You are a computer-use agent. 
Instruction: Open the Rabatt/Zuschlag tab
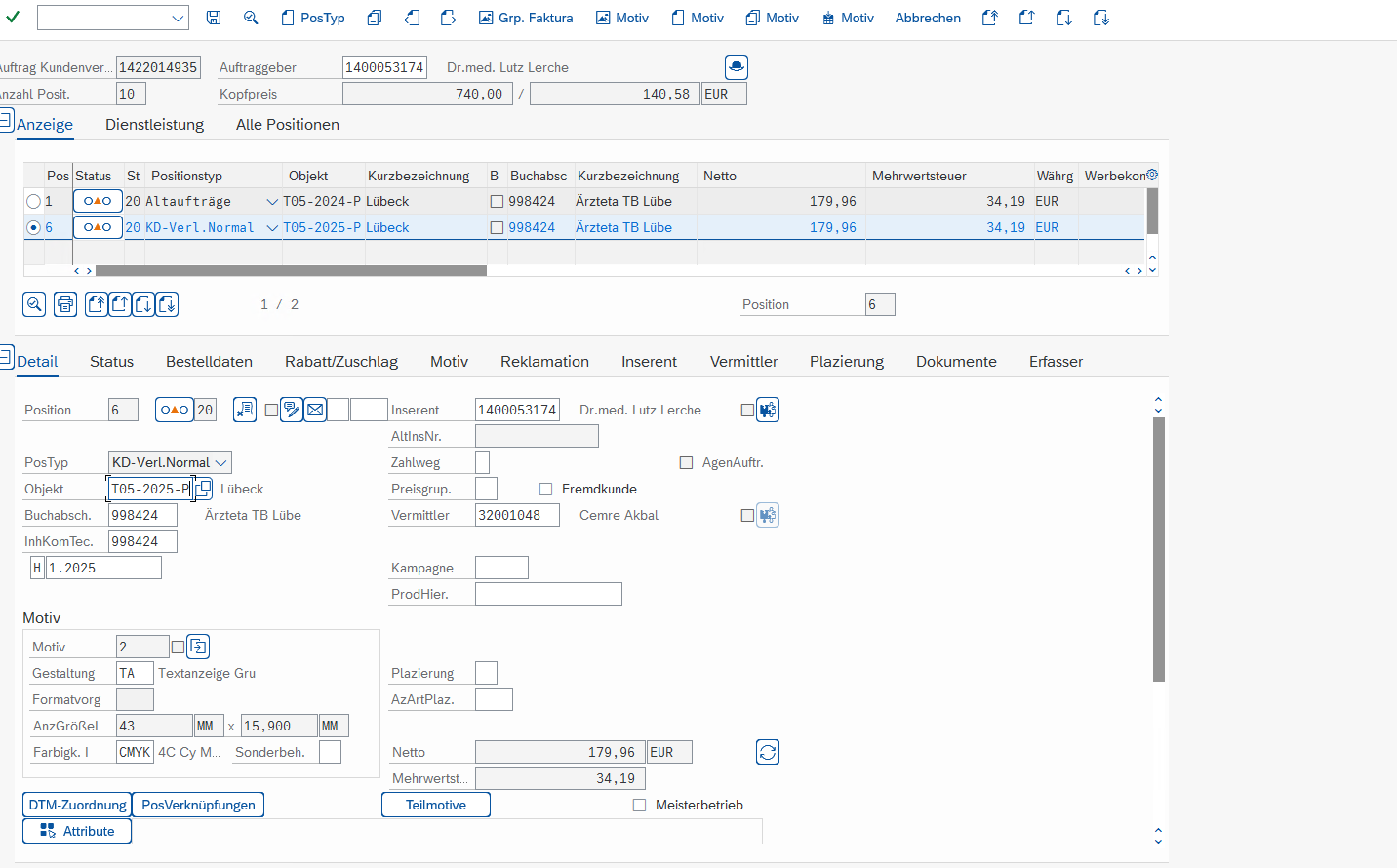341,362
